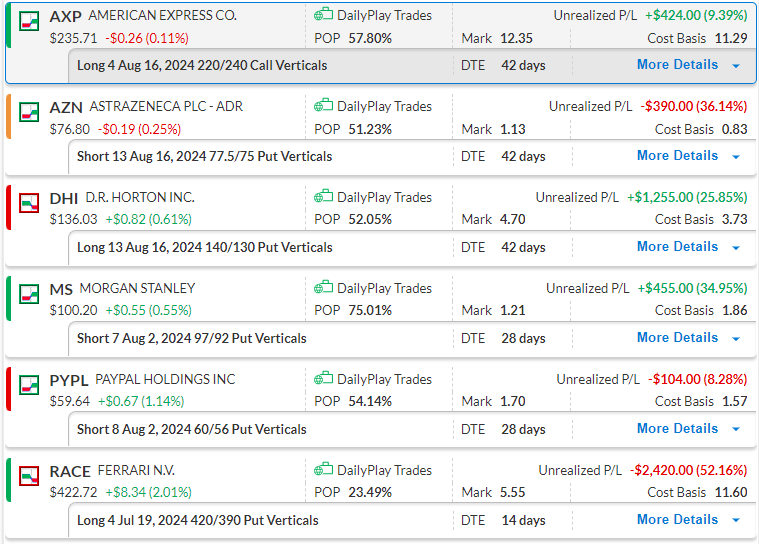Select the PYPL ticker symbol
This screenshot has width=759, height=544.
point(69,380)
